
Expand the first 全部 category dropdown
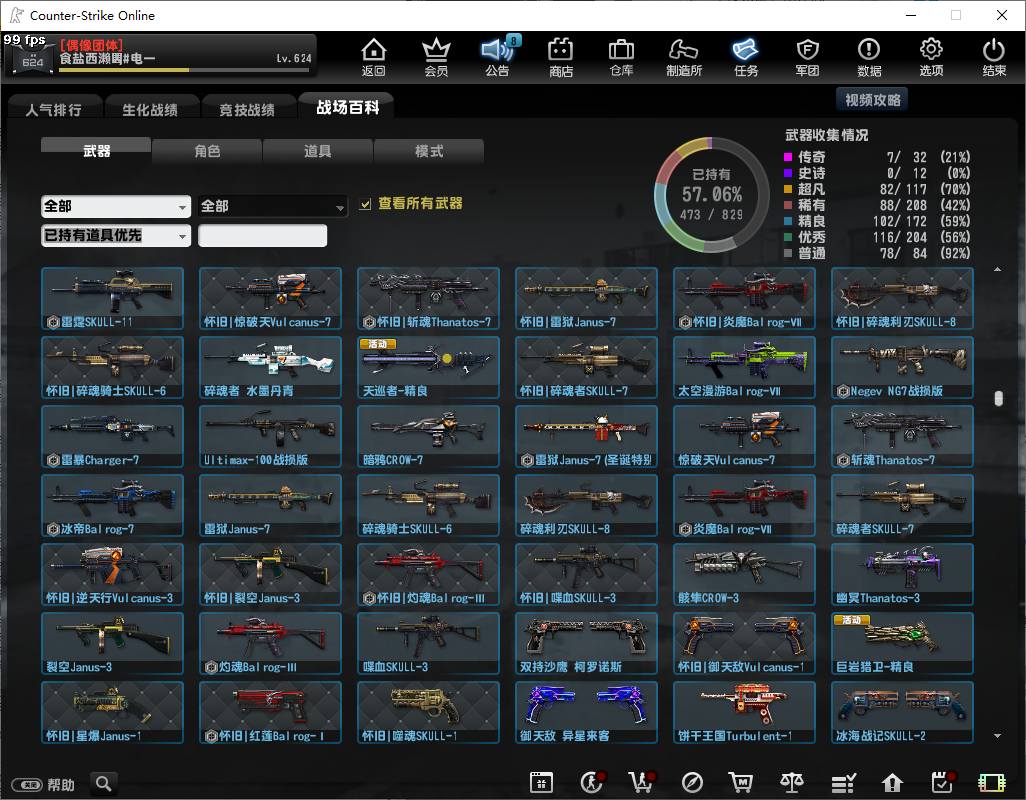pyautogui.click(x=116, y=207)
